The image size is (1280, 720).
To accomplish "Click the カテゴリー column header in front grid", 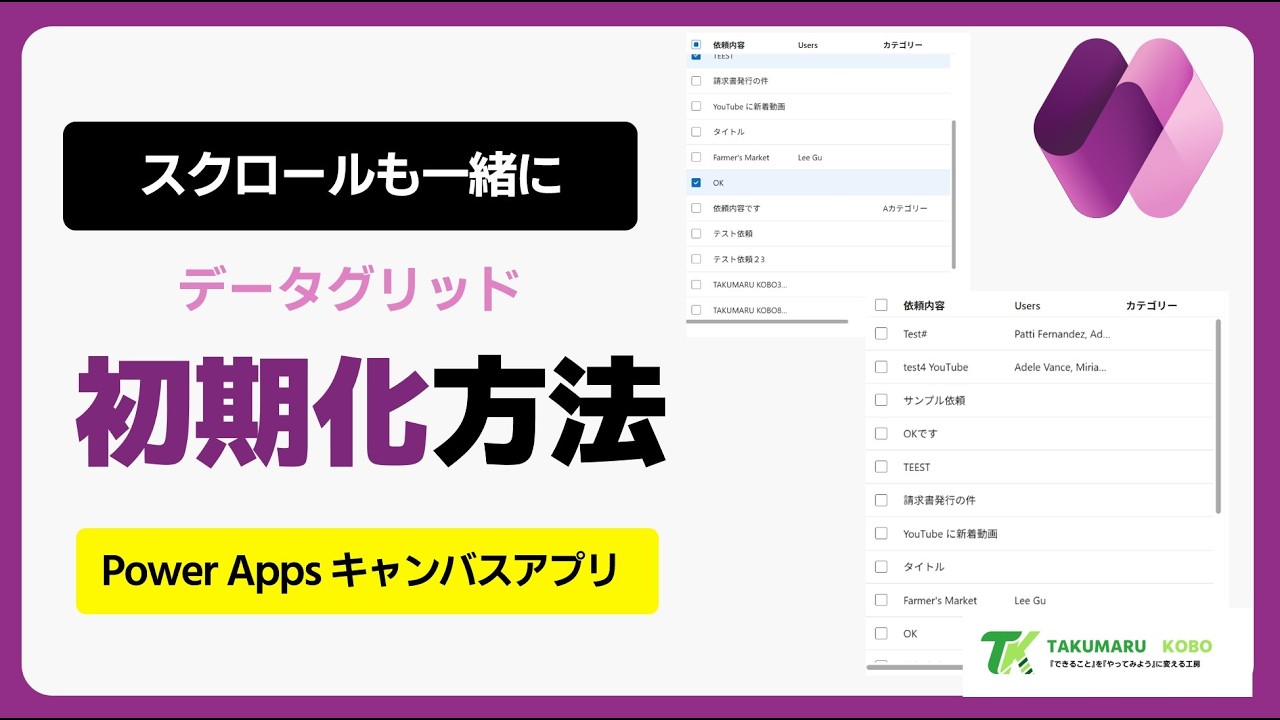I will pyautogui.click(x=1152, y=305).
